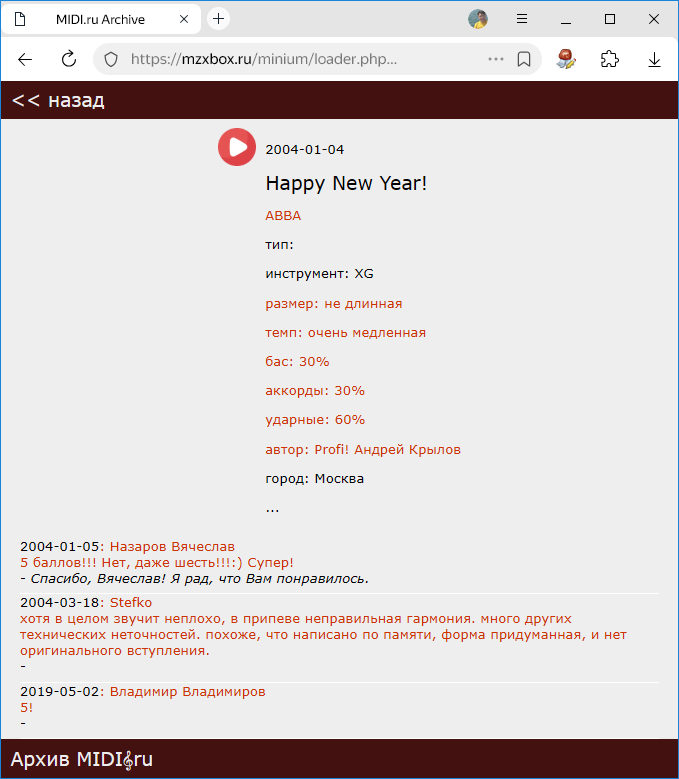Screen dimensions: 679x779
Task: Click the date 2004-01-04
Action: (x=304, y=150)
